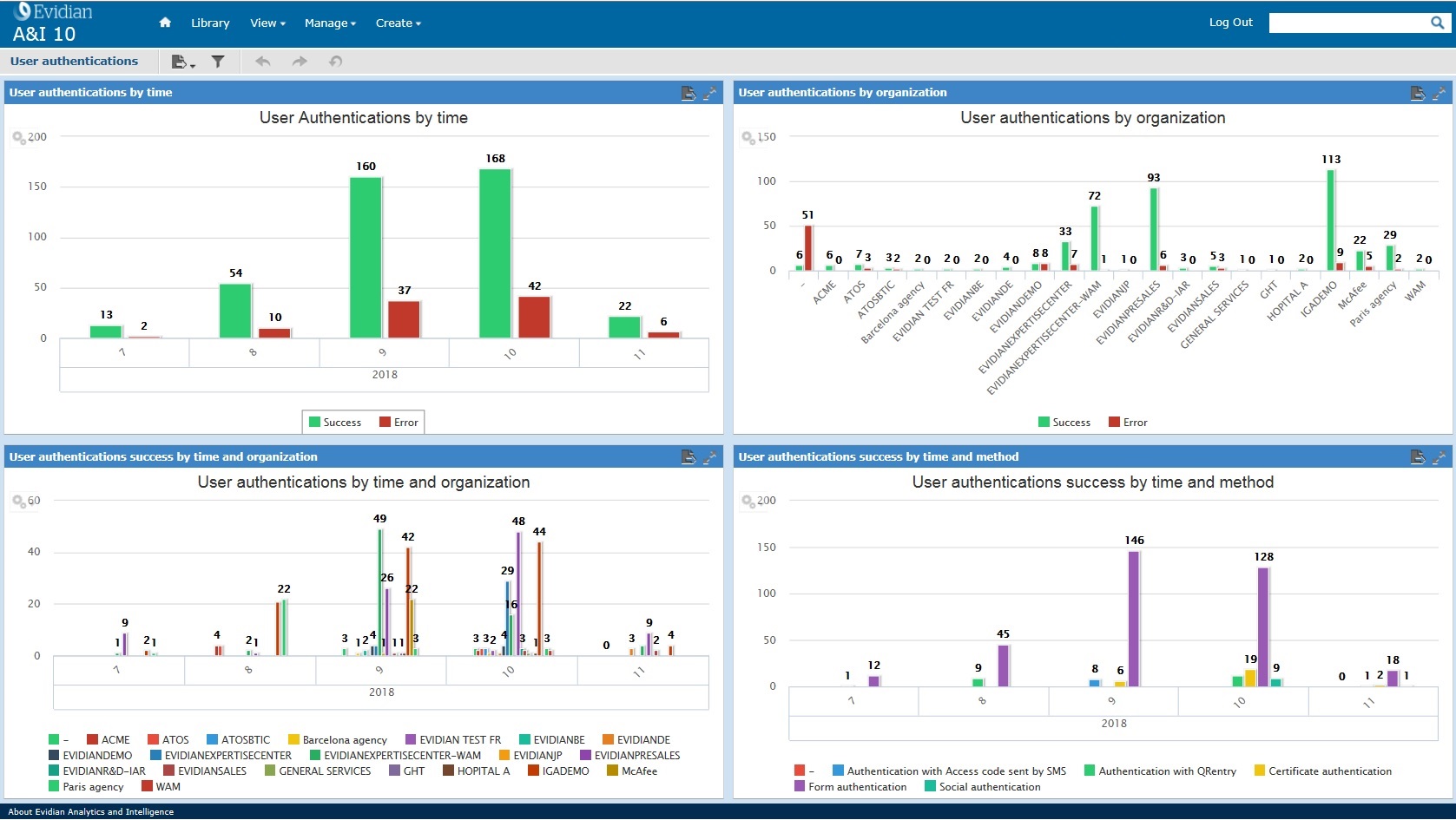This screenshot has width=1456, height=820.
Task: Toggle Certificate authentication series in method legend
Action: pos(1323,771)
